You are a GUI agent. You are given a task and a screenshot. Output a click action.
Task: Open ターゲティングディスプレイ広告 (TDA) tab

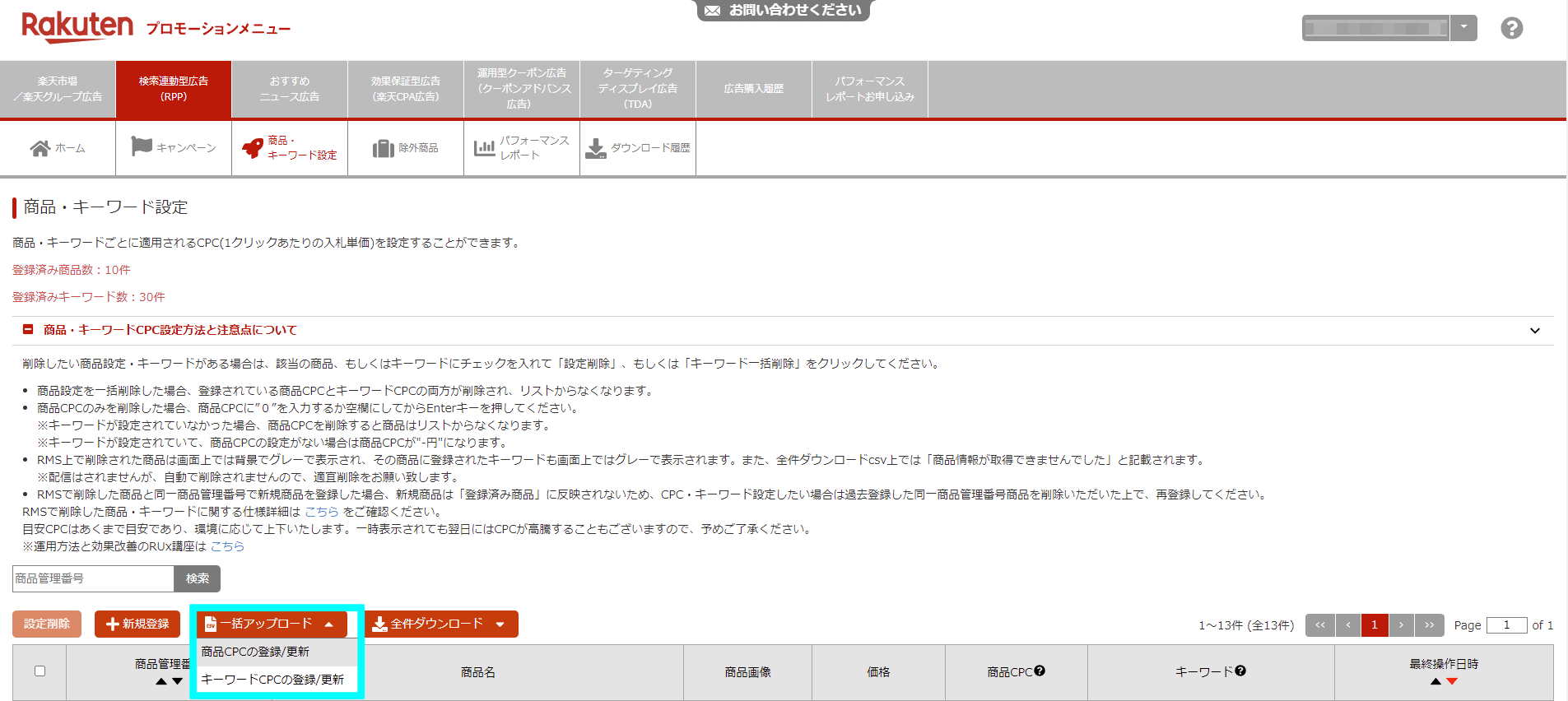click(638, 89)
